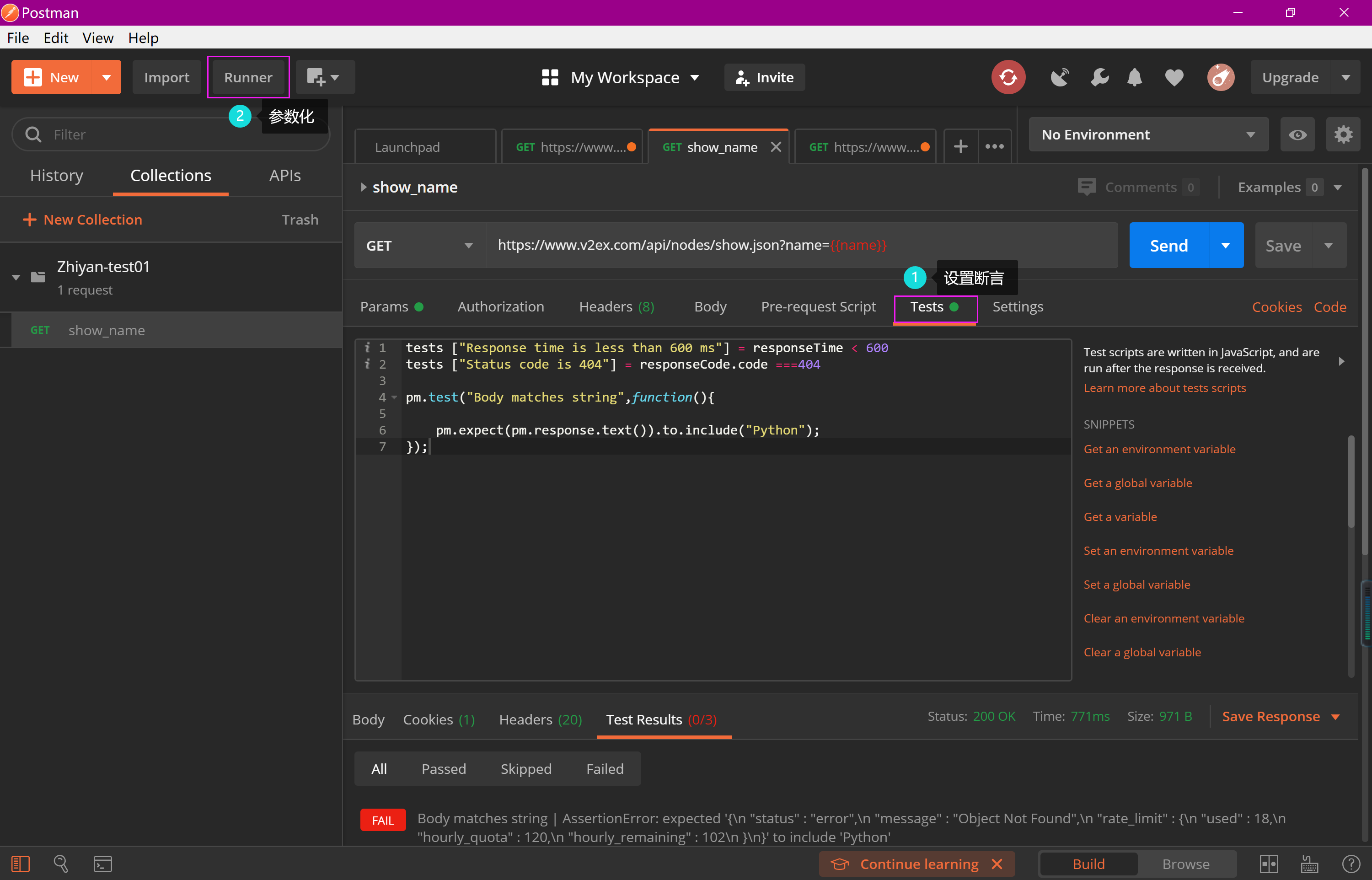Screen dimensions: 1372x880
Task: Open manage environments gear icon
Action: tap(1343, 135)
